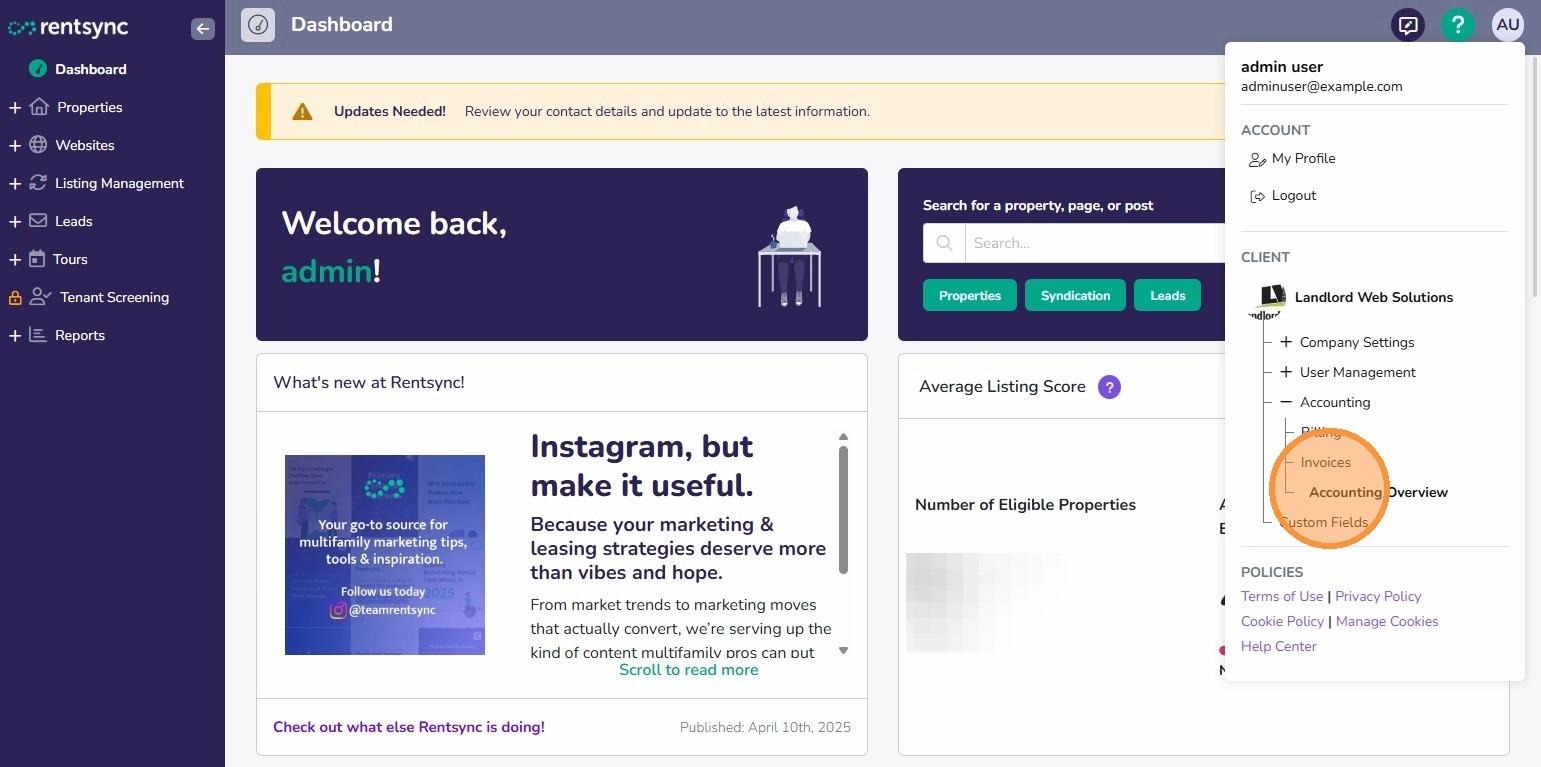Image resolution: width=1541 pixels, height=767 pixels.
Task: Expand the Websites sidebar section
Action: click(x=15, y=145)
